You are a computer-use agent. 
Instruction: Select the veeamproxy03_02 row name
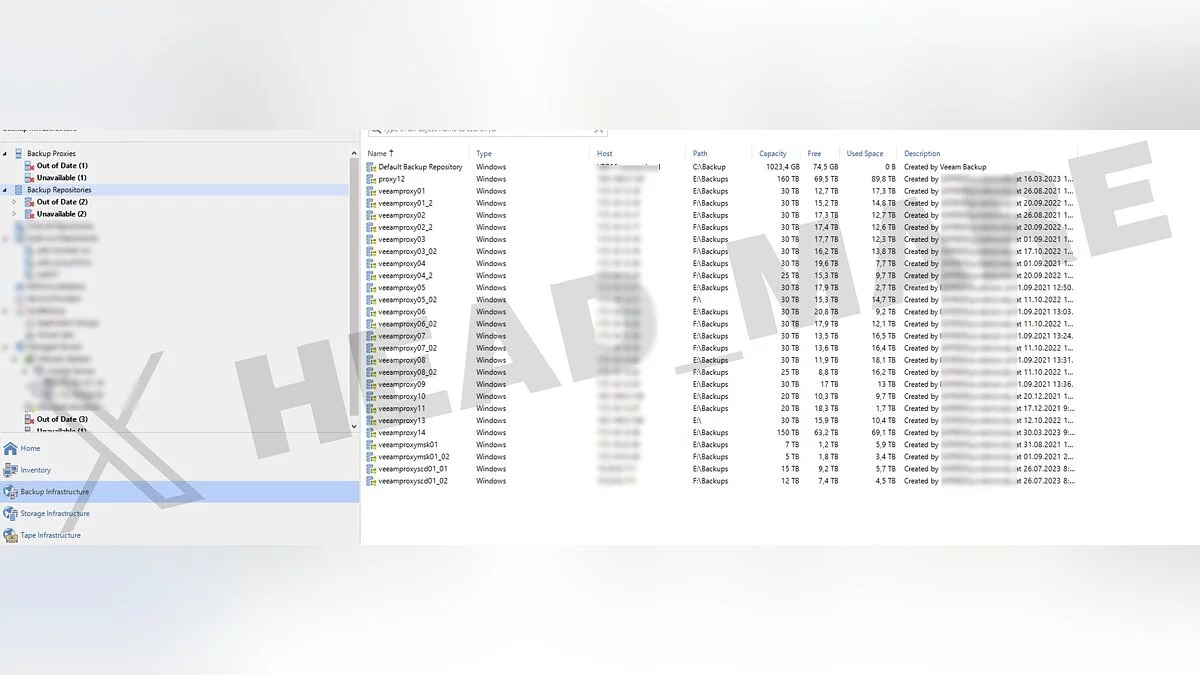click(x=408, y=251)
